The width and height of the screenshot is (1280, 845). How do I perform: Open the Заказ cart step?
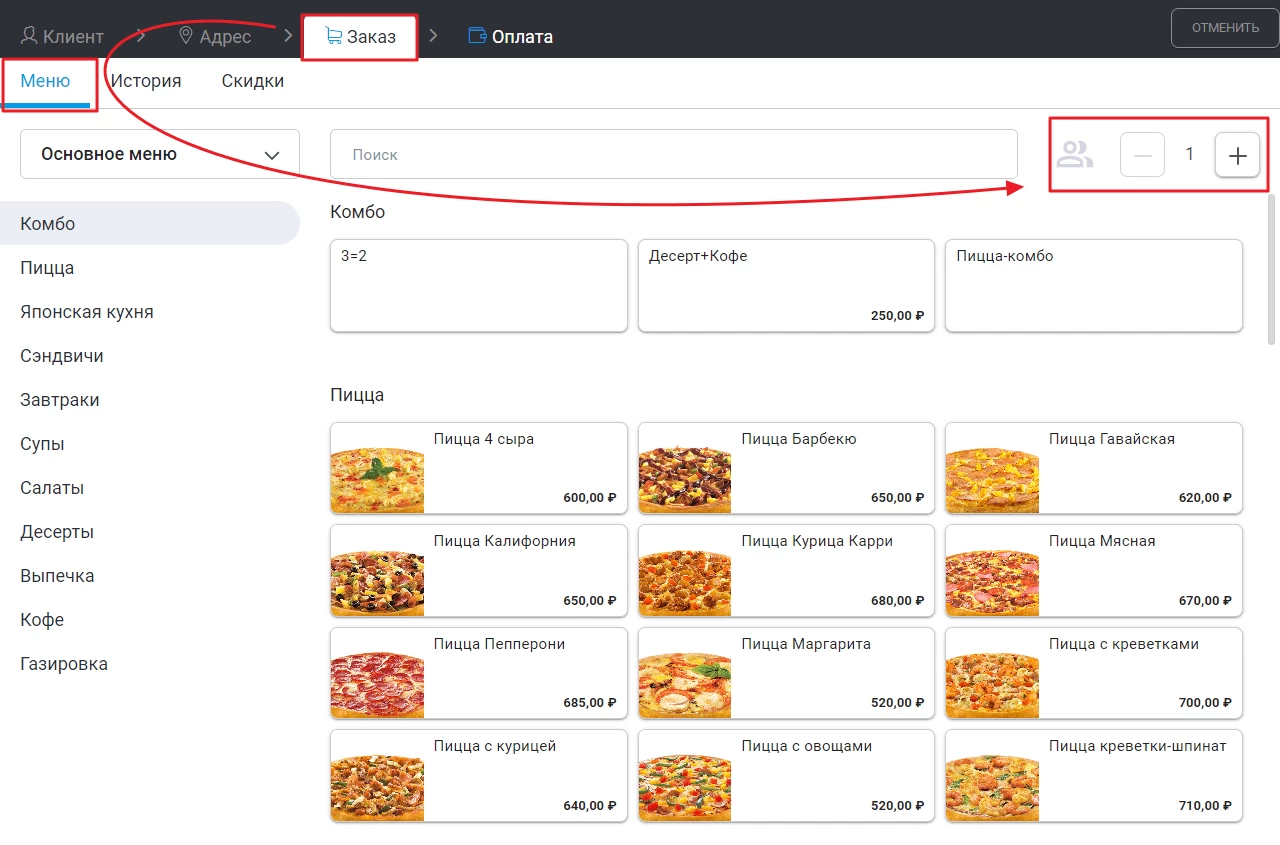tap(360, 37)
